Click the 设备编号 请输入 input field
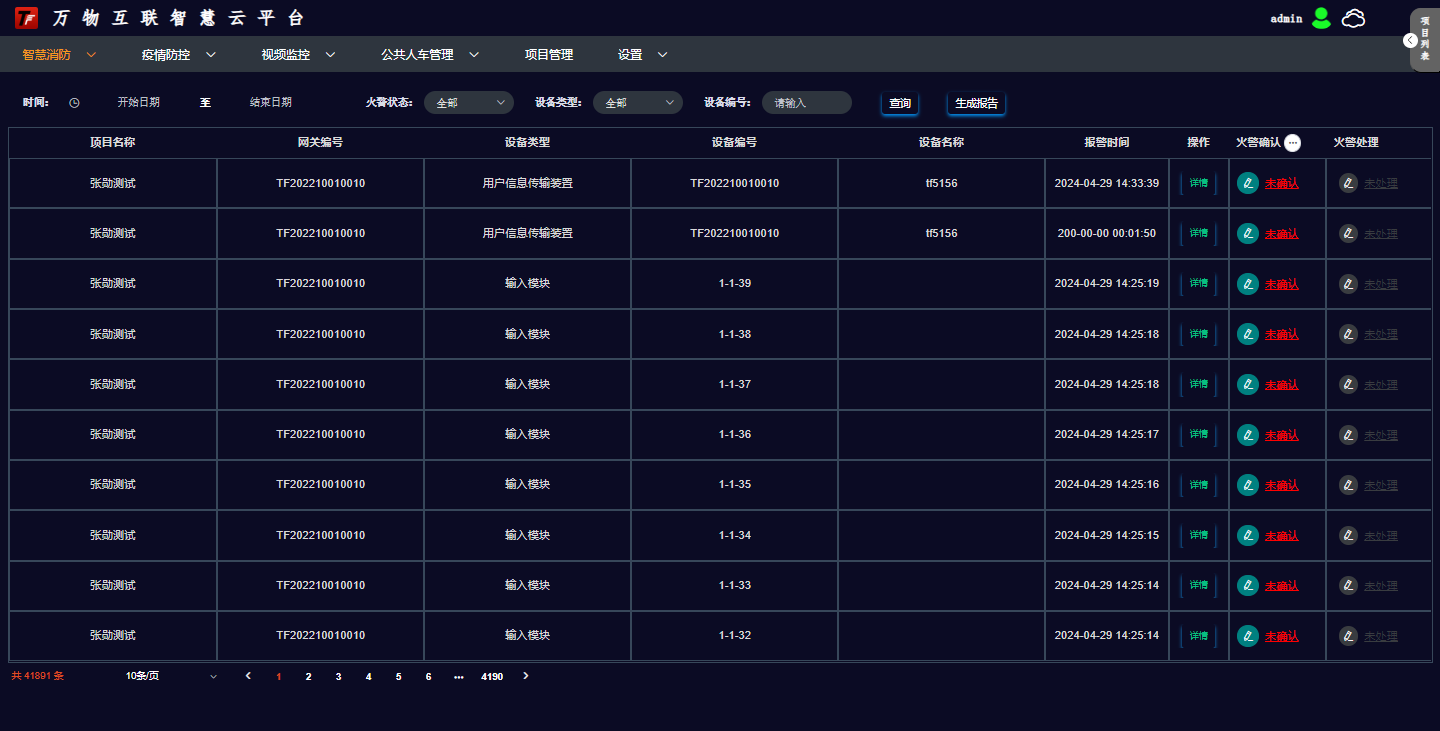This screenshot has height=731, width=1440. coord(807,102)
